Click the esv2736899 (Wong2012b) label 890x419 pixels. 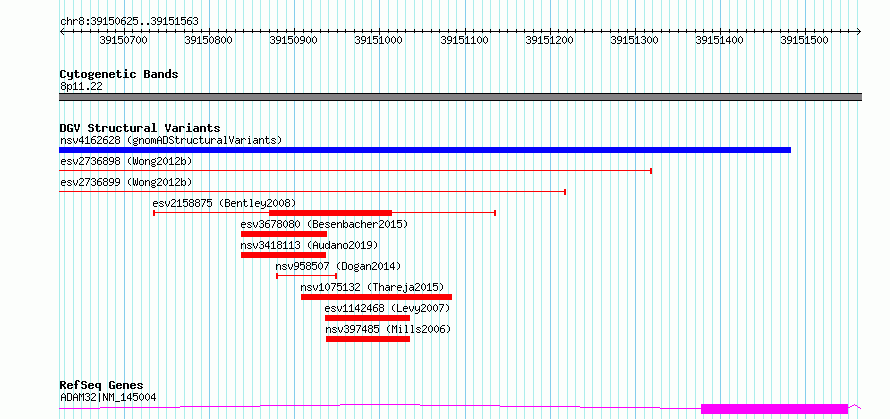pyautogui.click(x=126, y=182)
